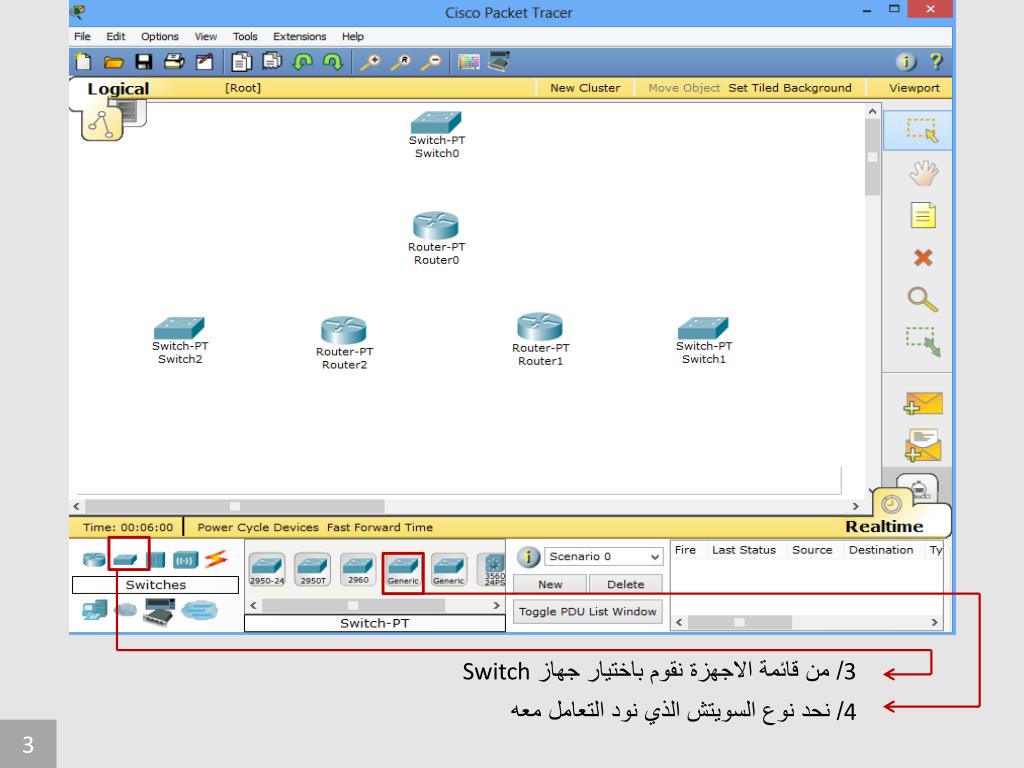Add Simple PDU envelope tool
The image size is (1024, 768).
pyautogui.click(x=923, y=404)
